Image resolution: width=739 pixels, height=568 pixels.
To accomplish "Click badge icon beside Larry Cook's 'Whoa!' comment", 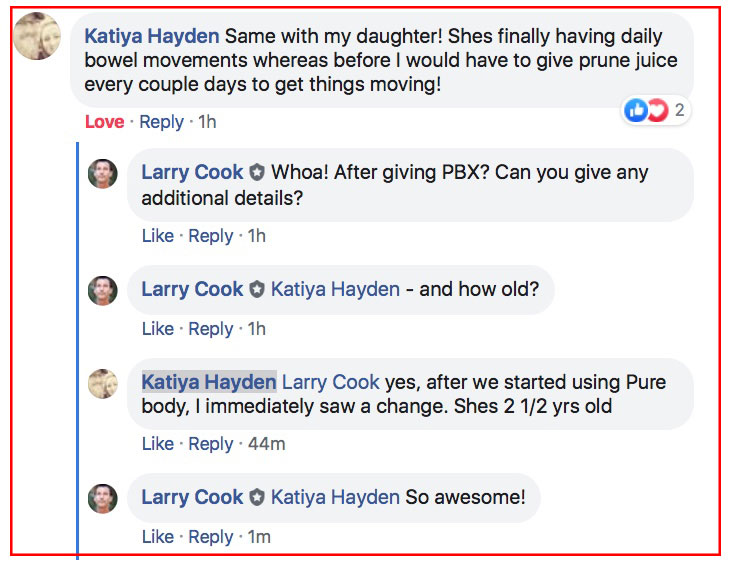I will (x=257, y=173).
